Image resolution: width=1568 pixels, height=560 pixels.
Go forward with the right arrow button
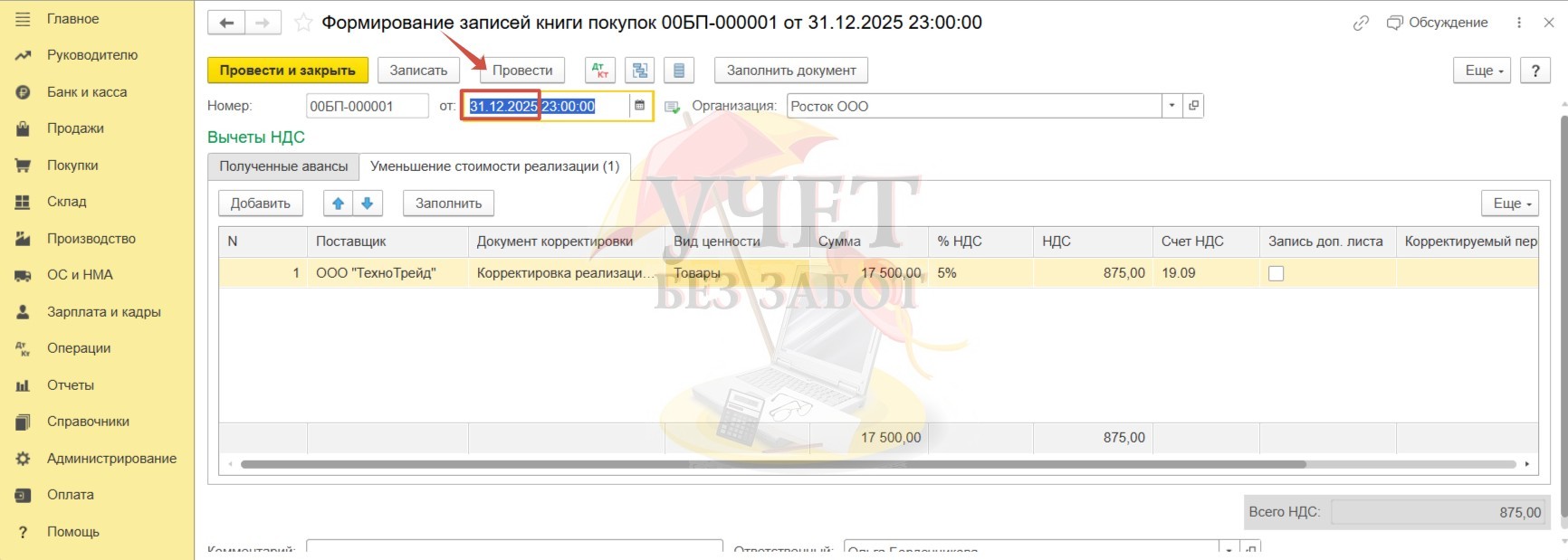coord(263,23)
